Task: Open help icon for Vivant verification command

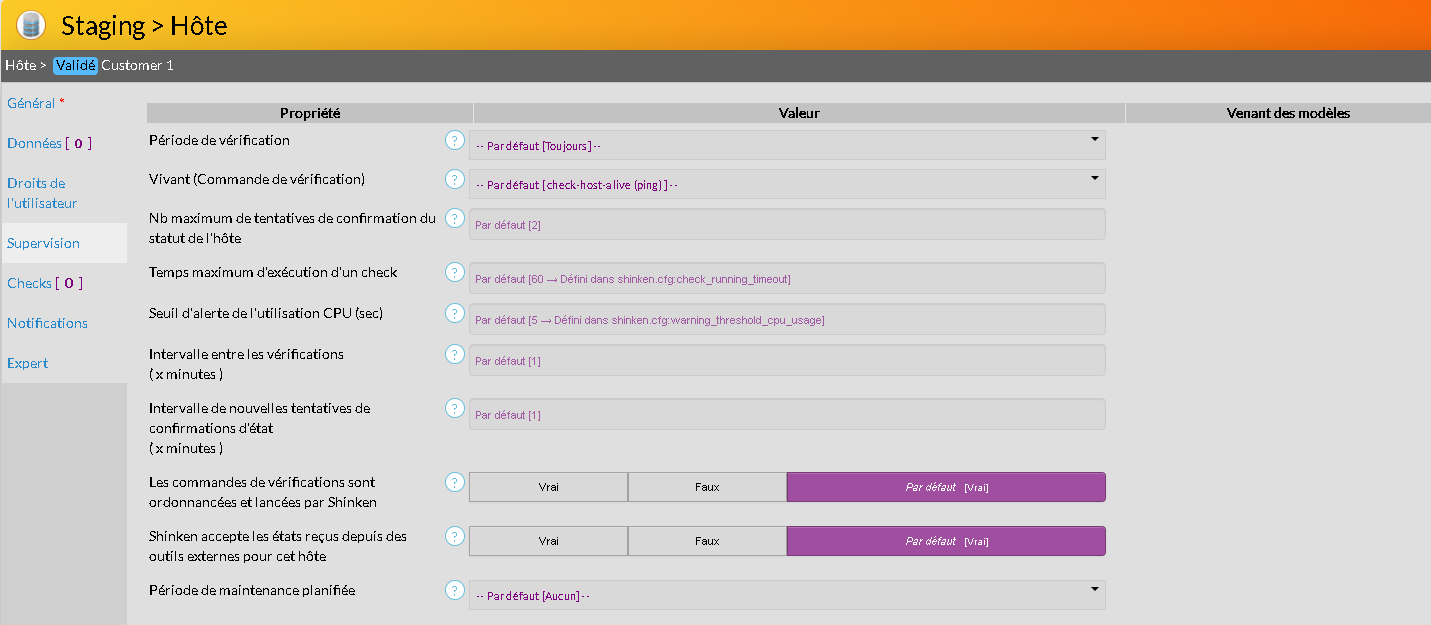Action: click(x=455, y=180)
